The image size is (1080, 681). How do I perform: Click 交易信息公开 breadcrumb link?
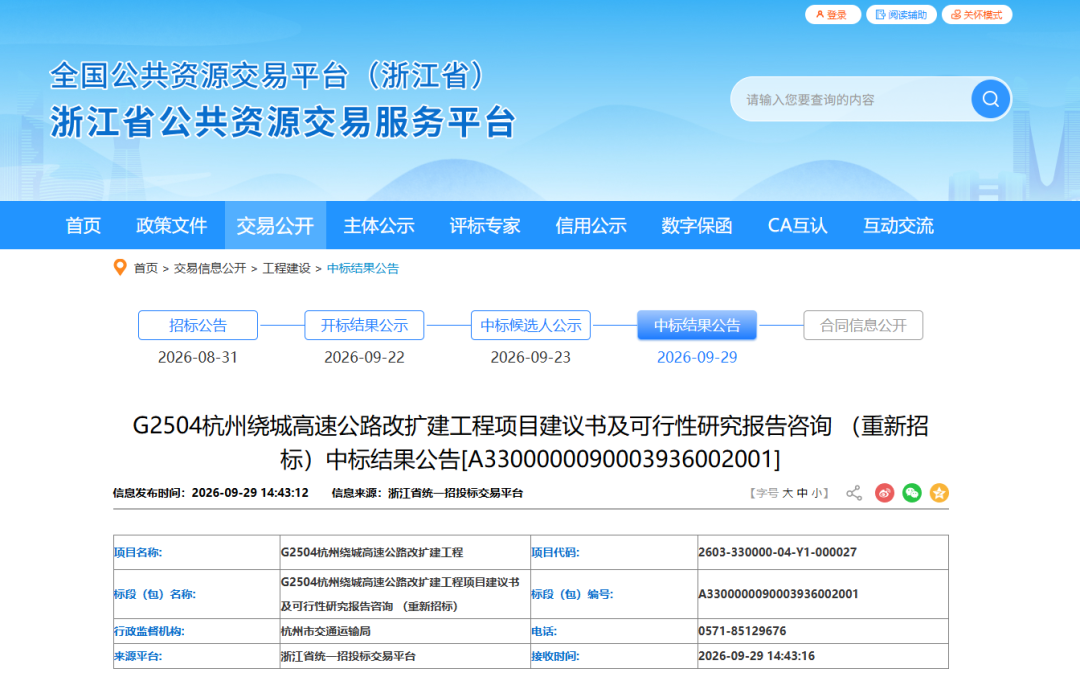(210, 268)
